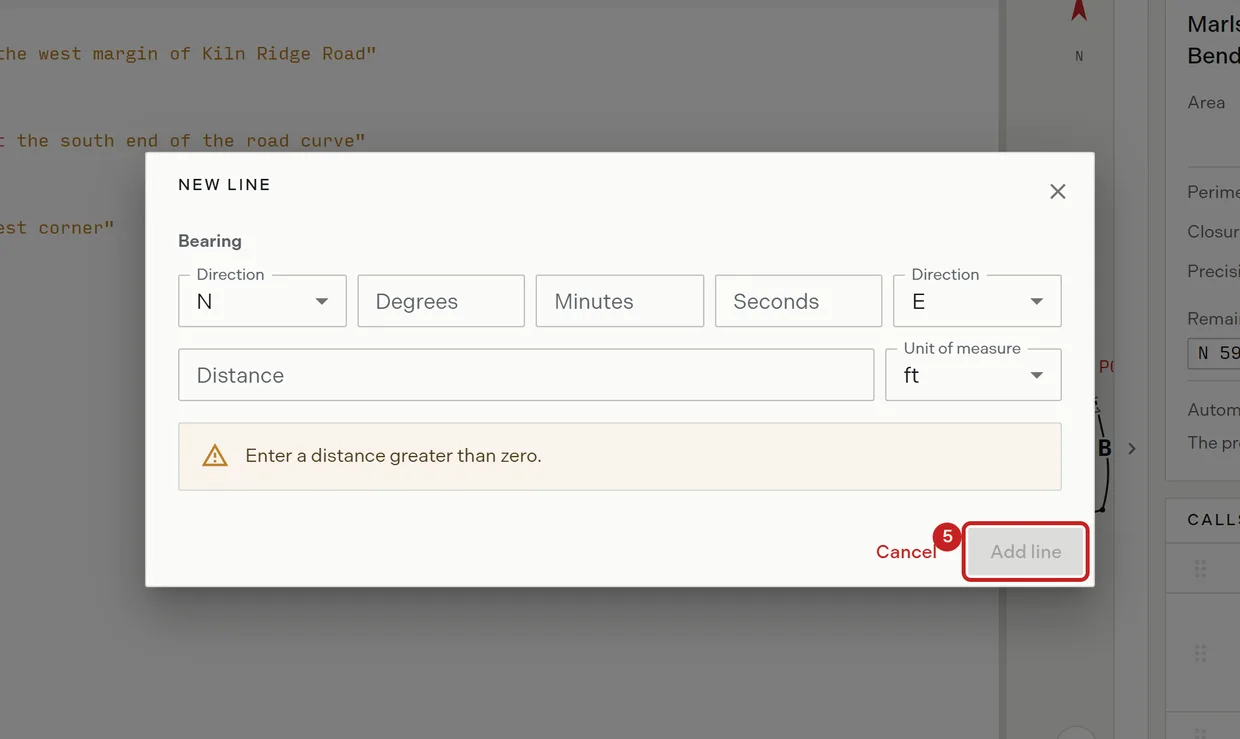Click "Enter a distance greater than zero." message

393,456
